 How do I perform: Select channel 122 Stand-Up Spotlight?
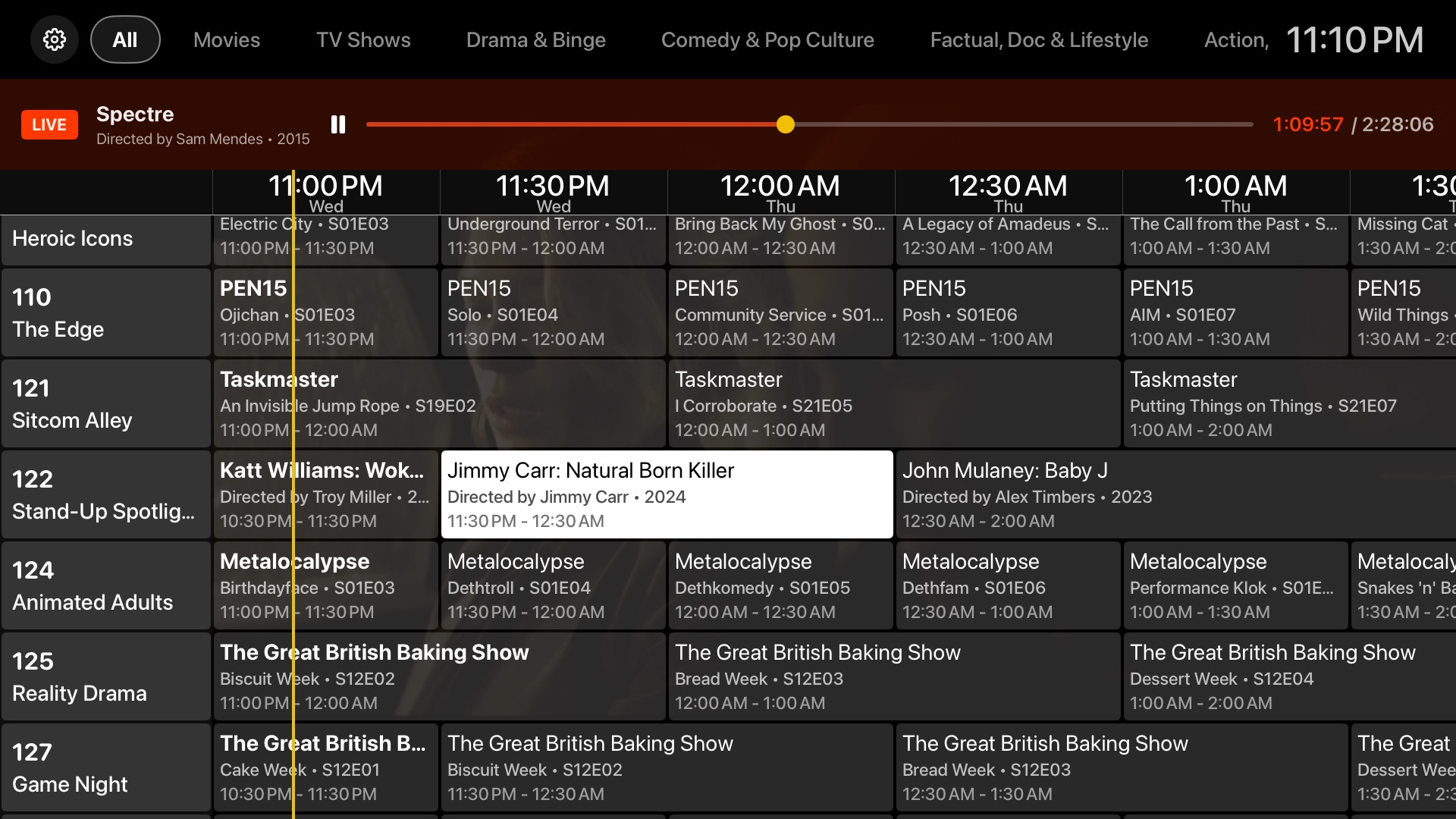click(x=106, y=494)
